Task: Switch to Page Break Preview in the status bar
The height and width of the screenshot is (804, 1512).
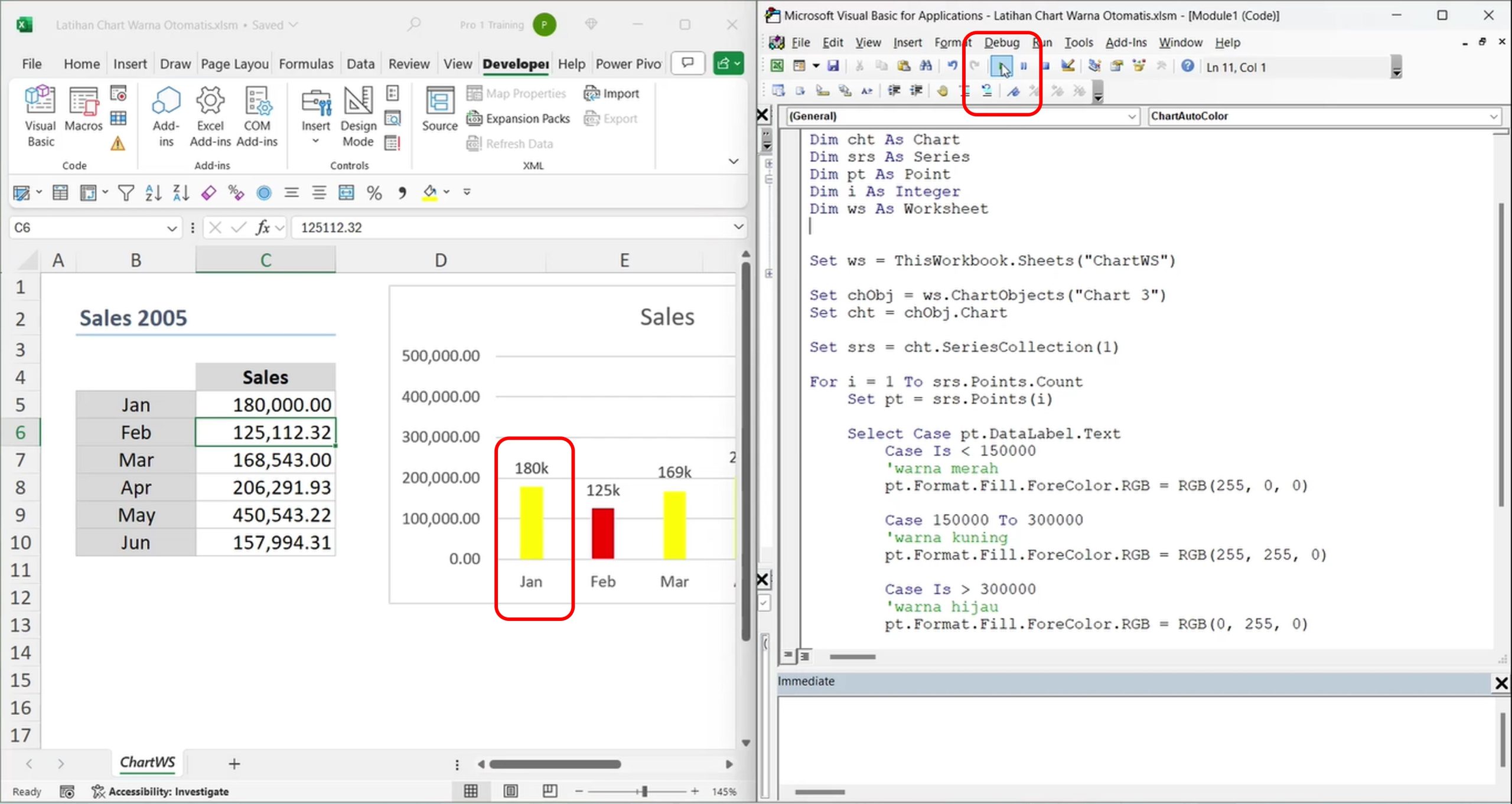Action: pos(549,791)
